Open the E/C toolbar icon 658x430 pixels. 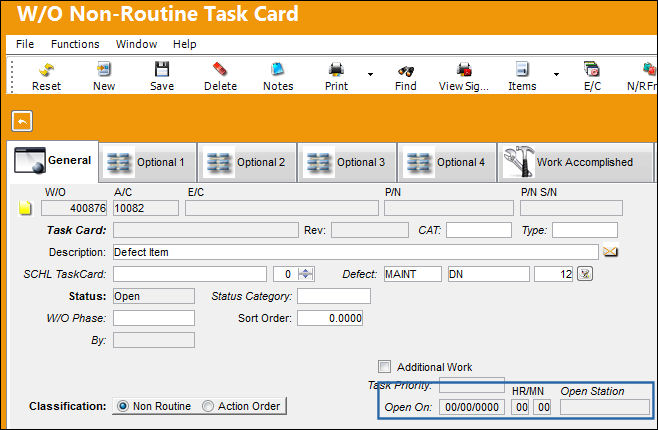point(592,77)
